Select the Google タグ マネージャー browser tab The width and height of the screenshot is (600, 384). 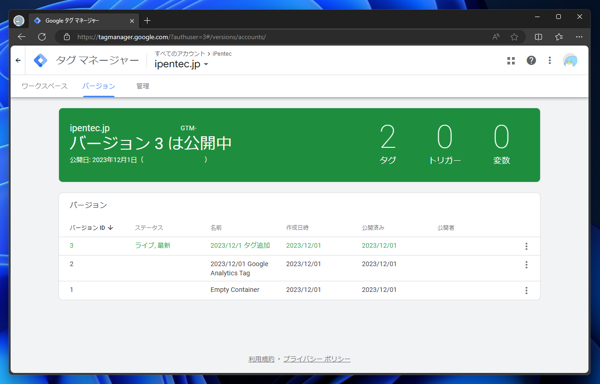[x=83, y=21]
